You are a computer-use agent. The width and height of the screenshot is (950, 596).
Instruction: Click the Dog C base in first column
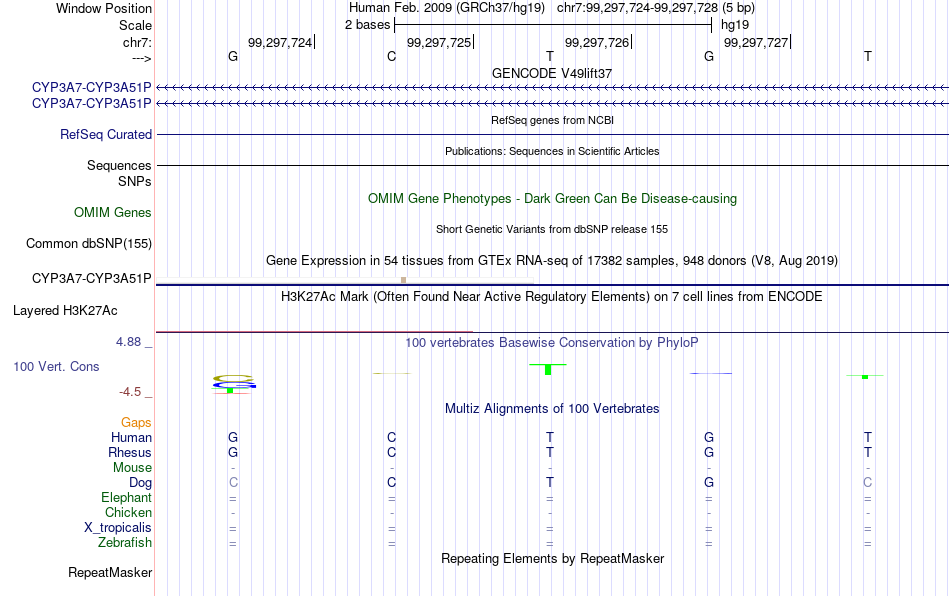(233, 483)
